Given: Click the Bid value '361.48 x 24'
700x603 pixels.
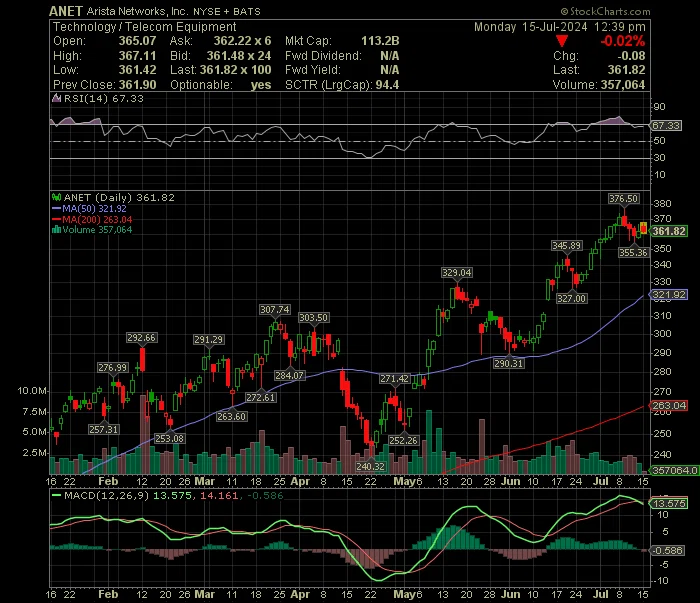Looking at the screenshot, I should [239, 56].
